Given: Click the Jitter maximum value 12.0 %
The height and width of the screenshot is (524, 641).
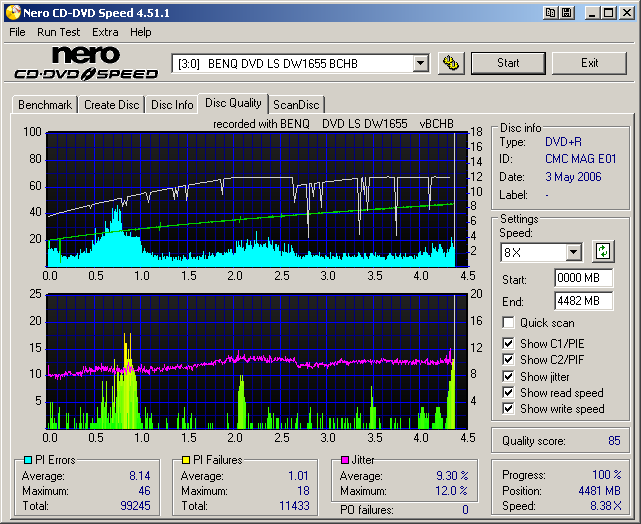Looking at the screenshot, I should [x=451, y=490].
